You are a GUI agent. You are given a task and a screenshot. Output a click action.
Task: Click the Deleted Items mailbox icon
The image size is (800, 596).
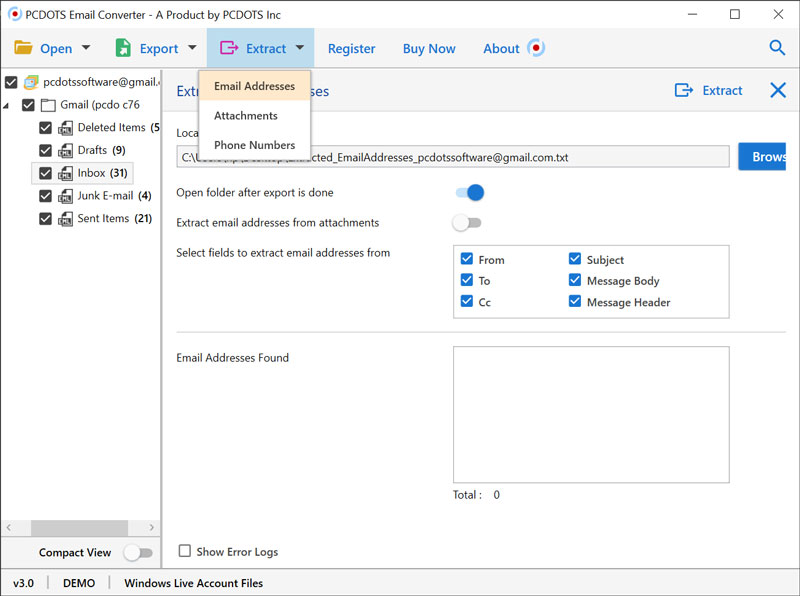tap(65, 128)
